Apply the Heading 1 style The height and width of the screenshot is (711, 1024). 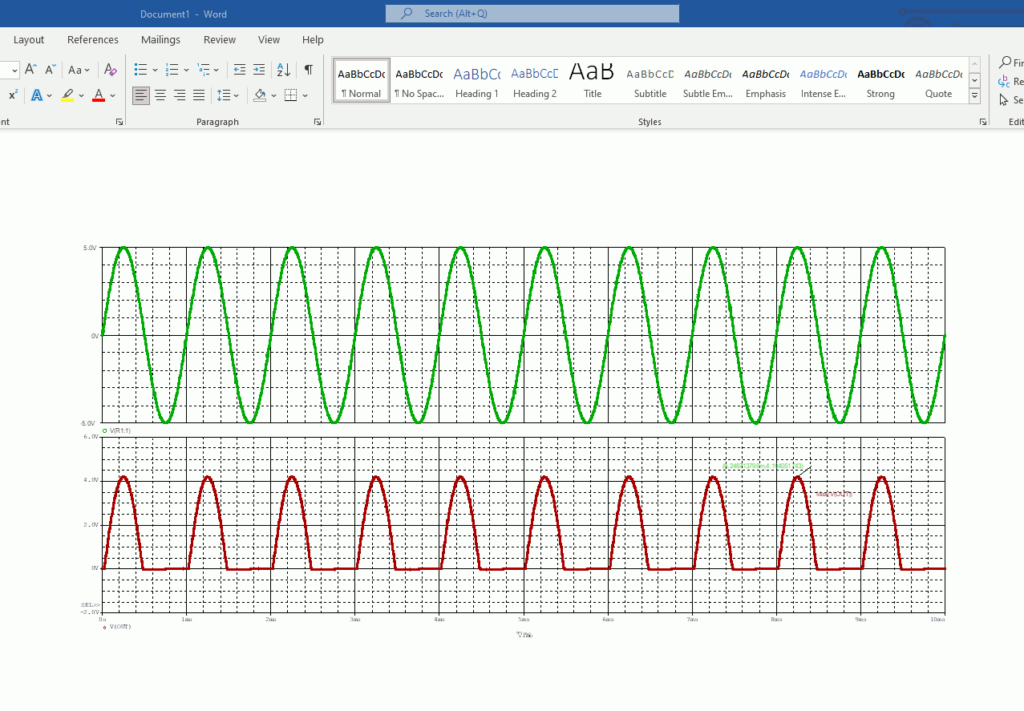coord(477,80)
